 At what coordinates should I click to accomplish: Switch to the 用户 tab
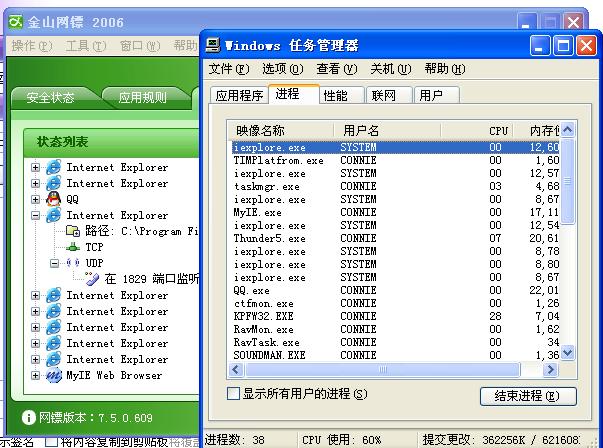[x=437, y=95]
